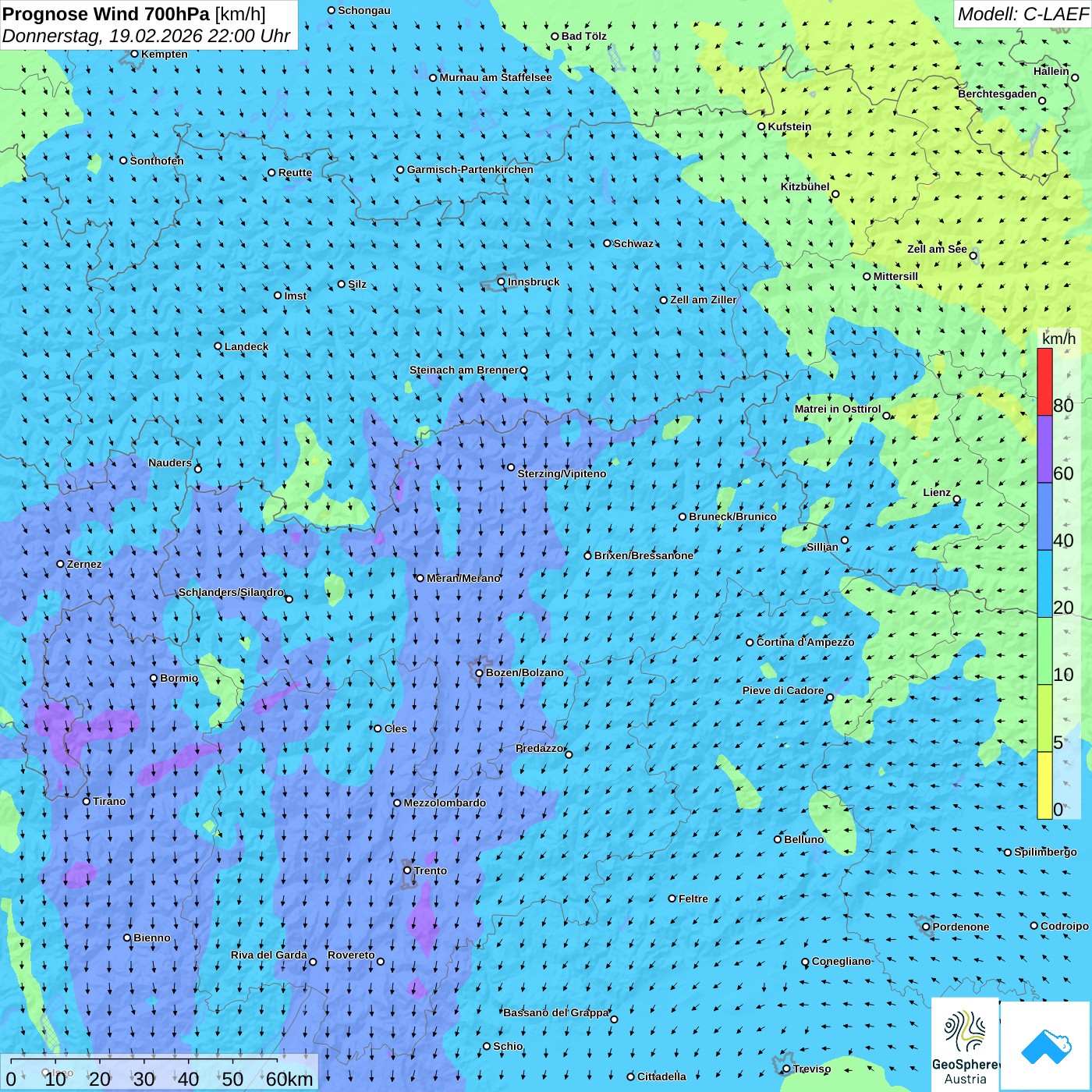Click the date "Donnerstag, 19.02.2026 22:00 Uhr"

tap(146, 36)
